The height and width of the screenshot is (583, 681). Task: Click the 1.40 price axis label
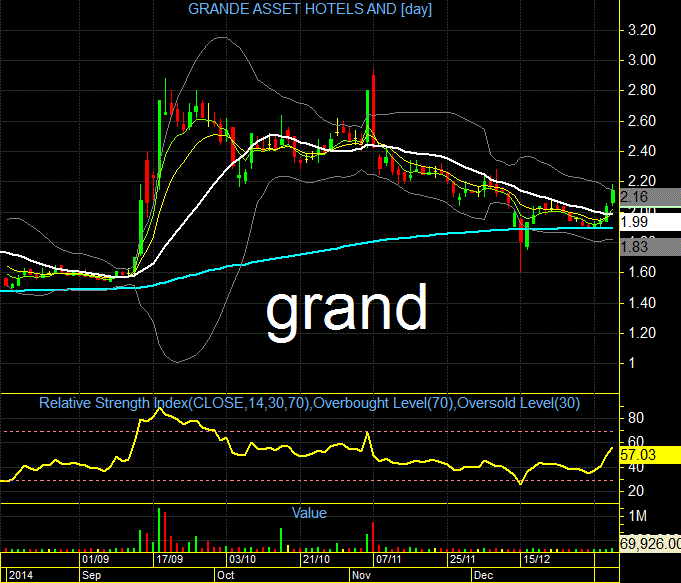tap(641, 302)
